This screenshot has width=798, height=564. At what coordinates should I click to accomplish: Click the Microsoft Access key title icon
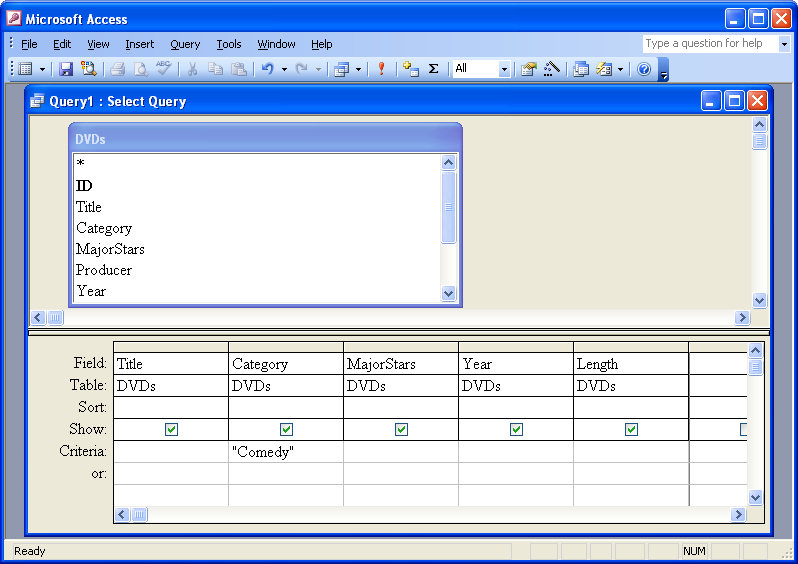pos(14,19)
